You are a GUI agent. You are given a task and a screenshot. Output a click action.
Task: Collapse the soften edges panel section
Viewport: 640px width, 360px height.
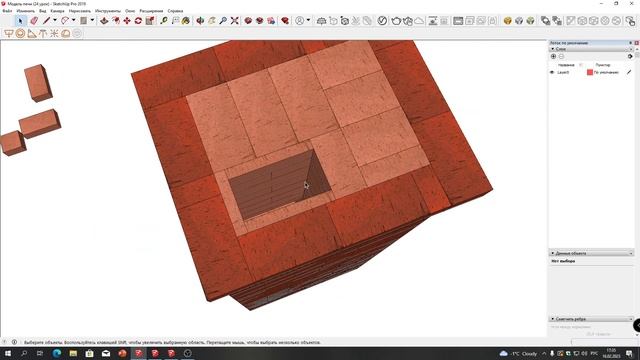[553, 319]
